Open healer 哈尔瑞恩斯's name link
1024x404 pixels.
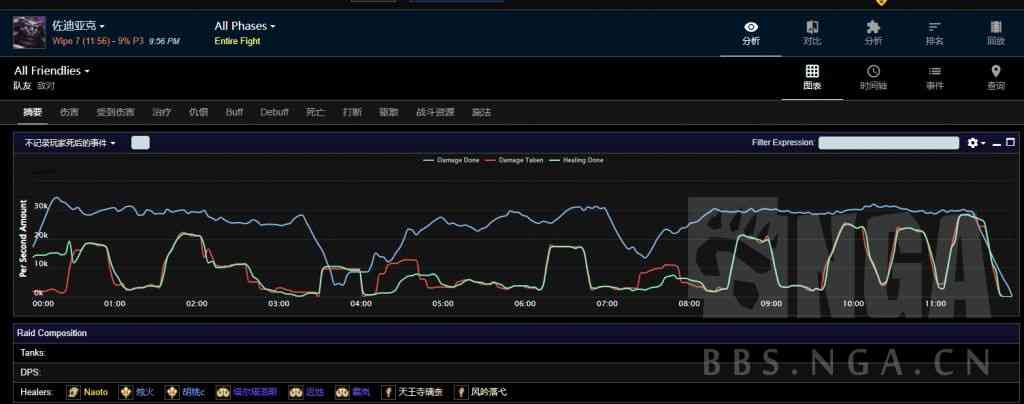pyautogui.click(x=255, y=392)
